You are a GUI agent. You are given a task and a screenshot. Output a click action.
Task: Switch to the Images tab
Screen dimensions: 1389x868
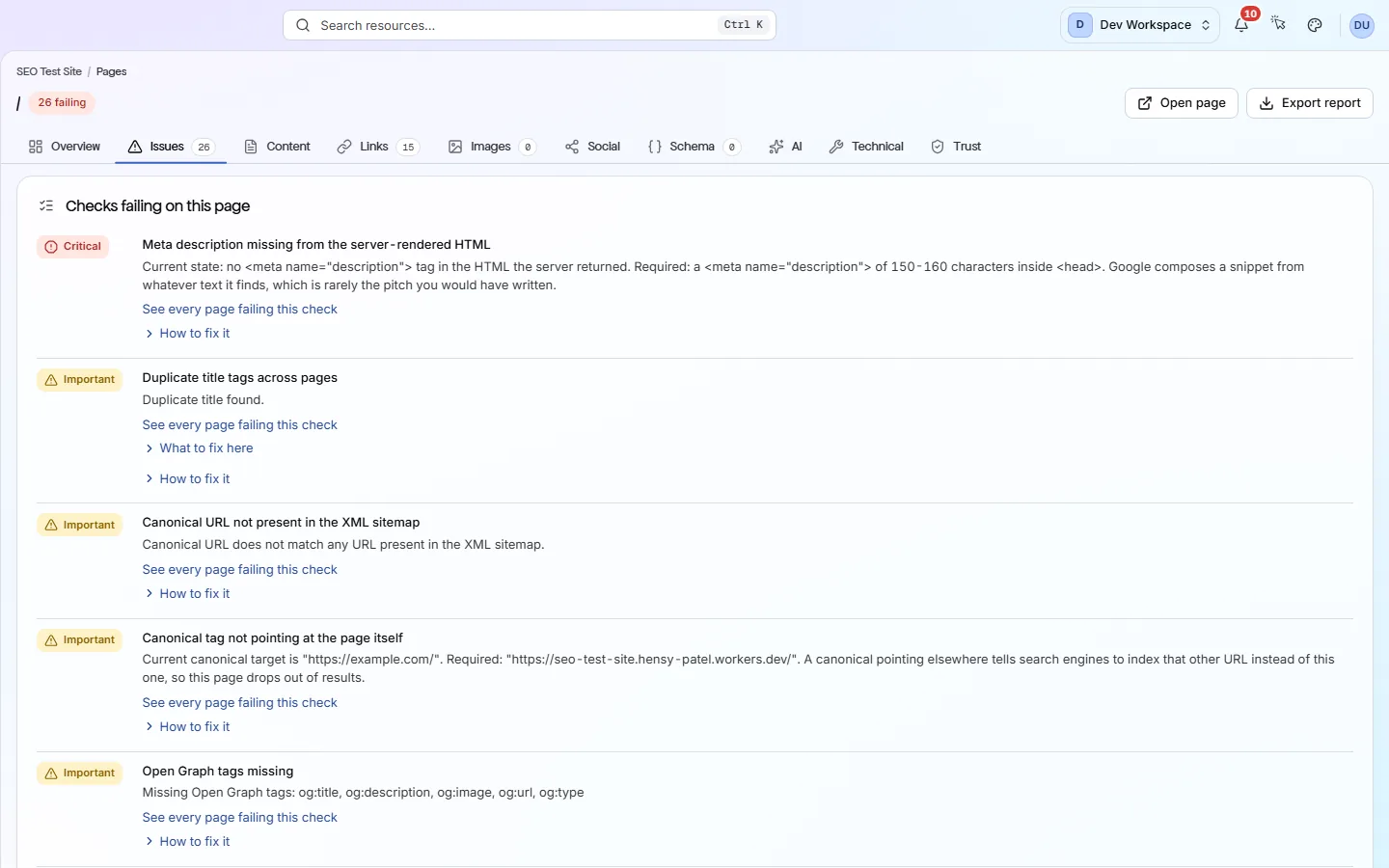[491, 147]
